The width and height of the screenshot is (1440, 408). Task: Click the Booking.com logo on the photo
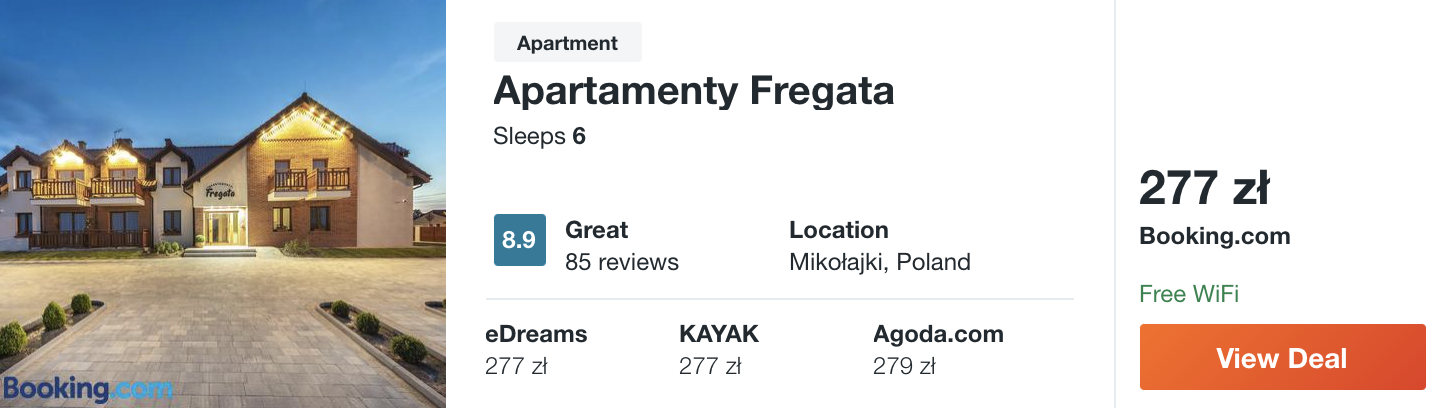pos(88,388)
